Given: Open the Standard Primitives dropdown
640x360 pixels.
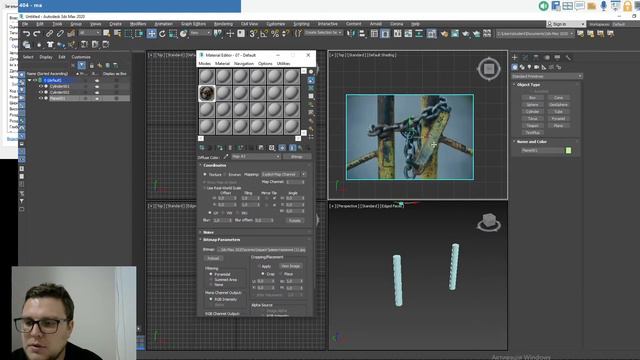Looking at the screenshot, I should 547,76.
